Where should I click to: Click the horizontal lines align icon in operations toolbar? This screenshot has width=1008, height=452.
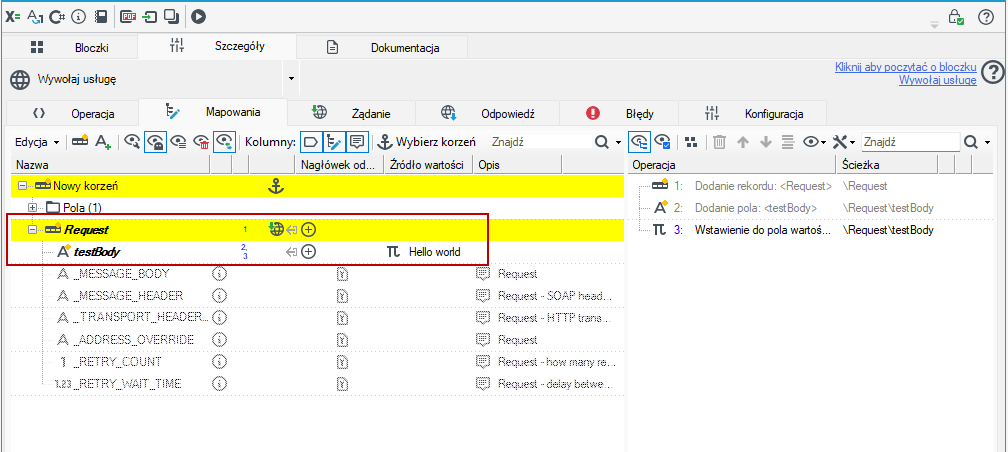pyautogui.click(x=788, y=142)
